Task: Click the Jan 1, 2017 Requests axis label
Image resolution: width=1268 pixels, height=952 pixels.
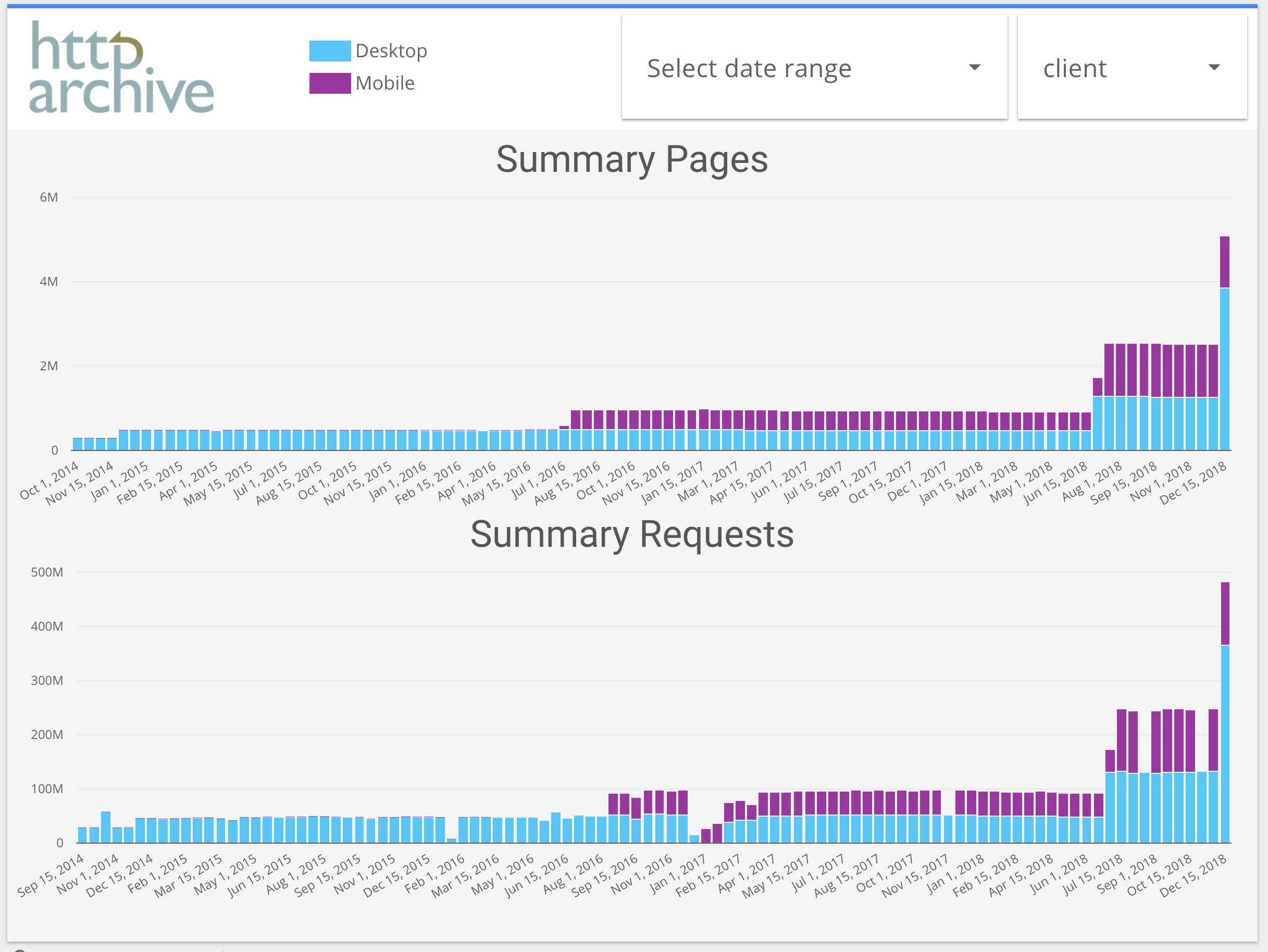Action: [678, 874]
